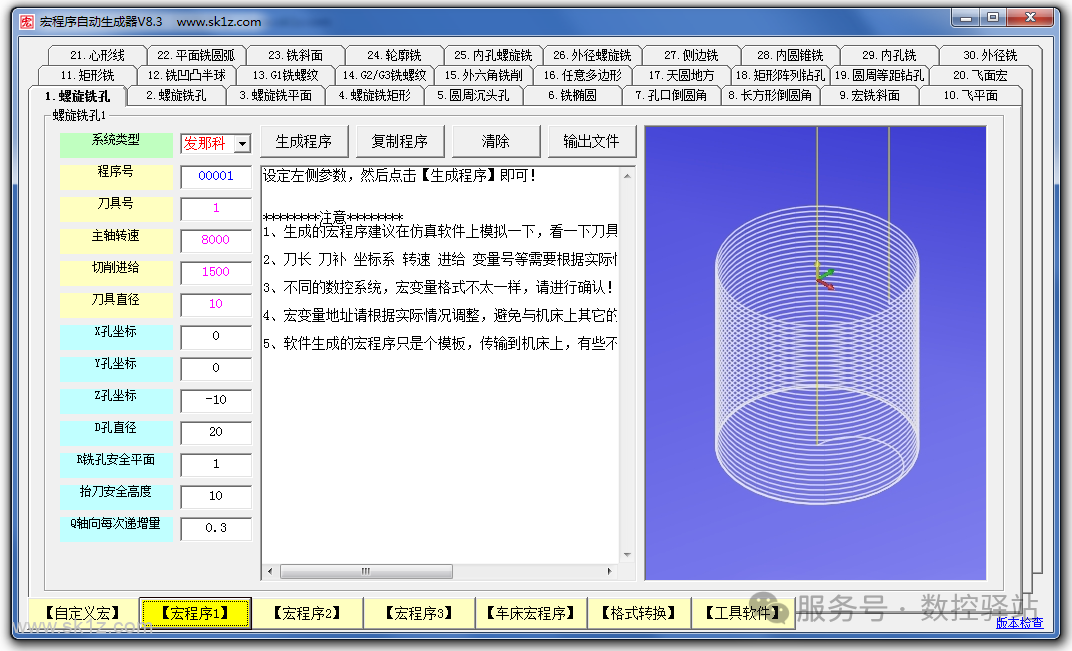Select tab 21. 心形线
The height and width of the screenshot is (651, 1072).
tap(98, 55)
